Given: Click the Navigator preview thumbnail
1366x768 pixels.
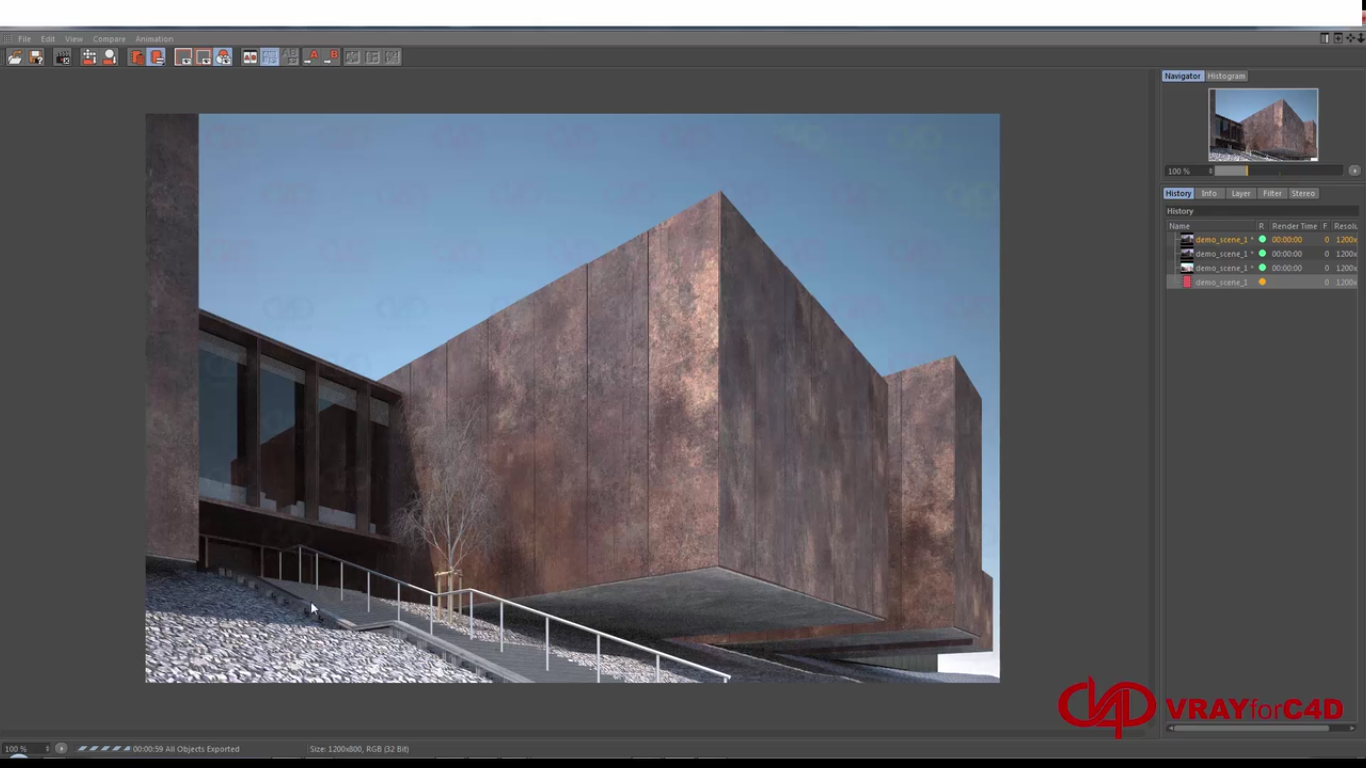Looking at the screenshot, I should coord(1263,125).
